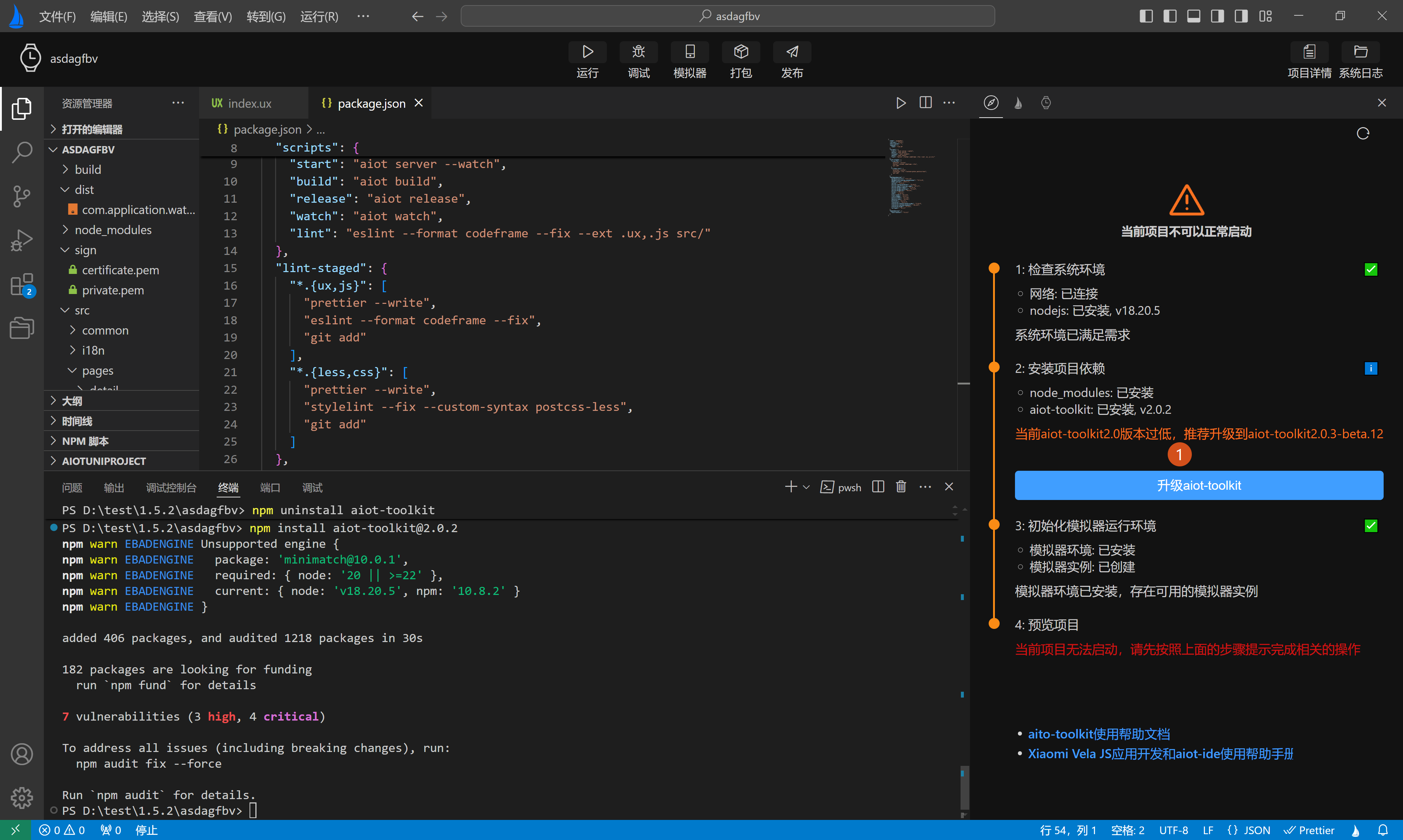Select the watch tab in right panel
The height and width of the screenshot is (840, 1403).
coord(1046,103)
